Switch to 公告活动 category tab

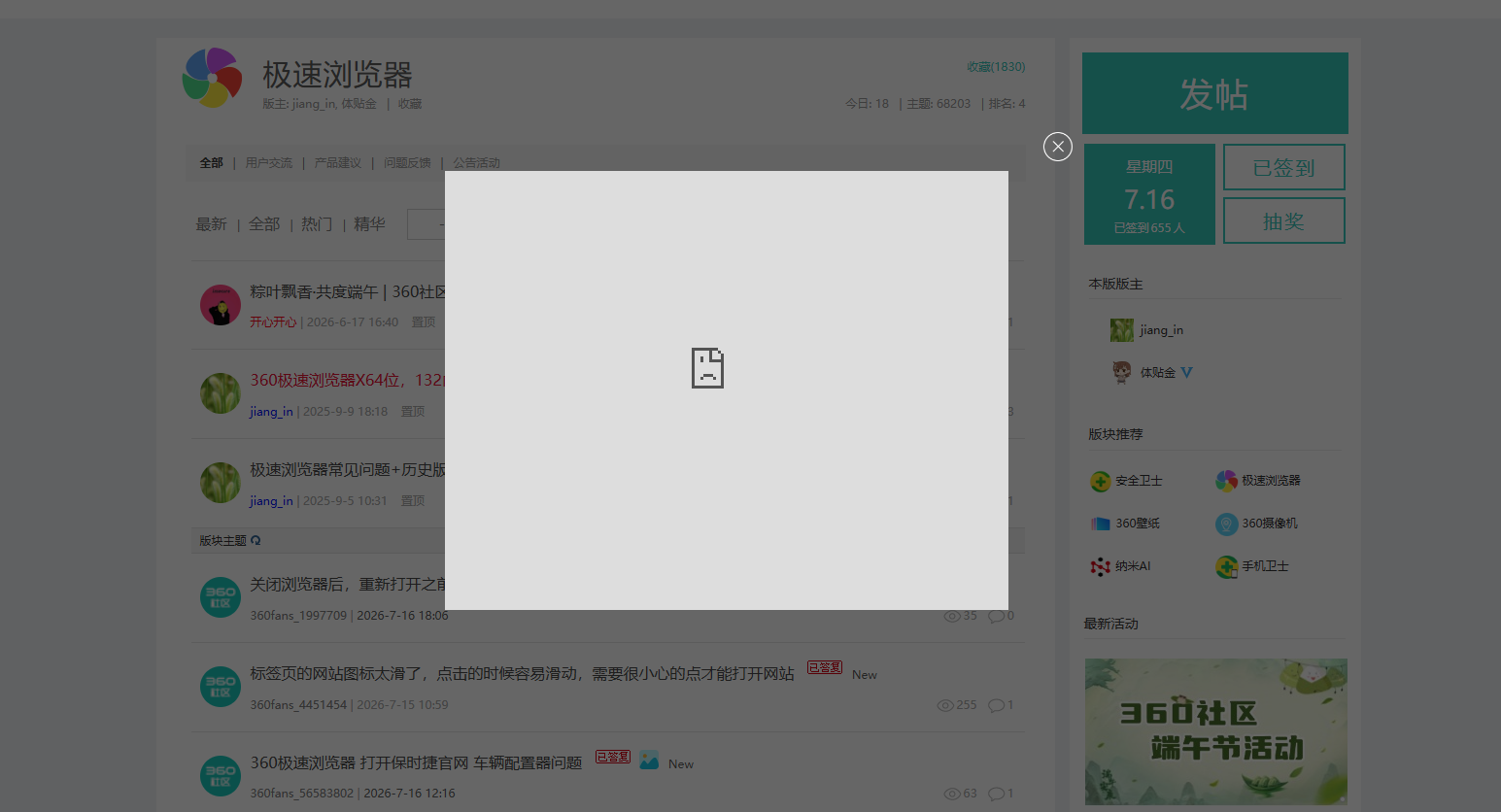click(x=476, y=163)
